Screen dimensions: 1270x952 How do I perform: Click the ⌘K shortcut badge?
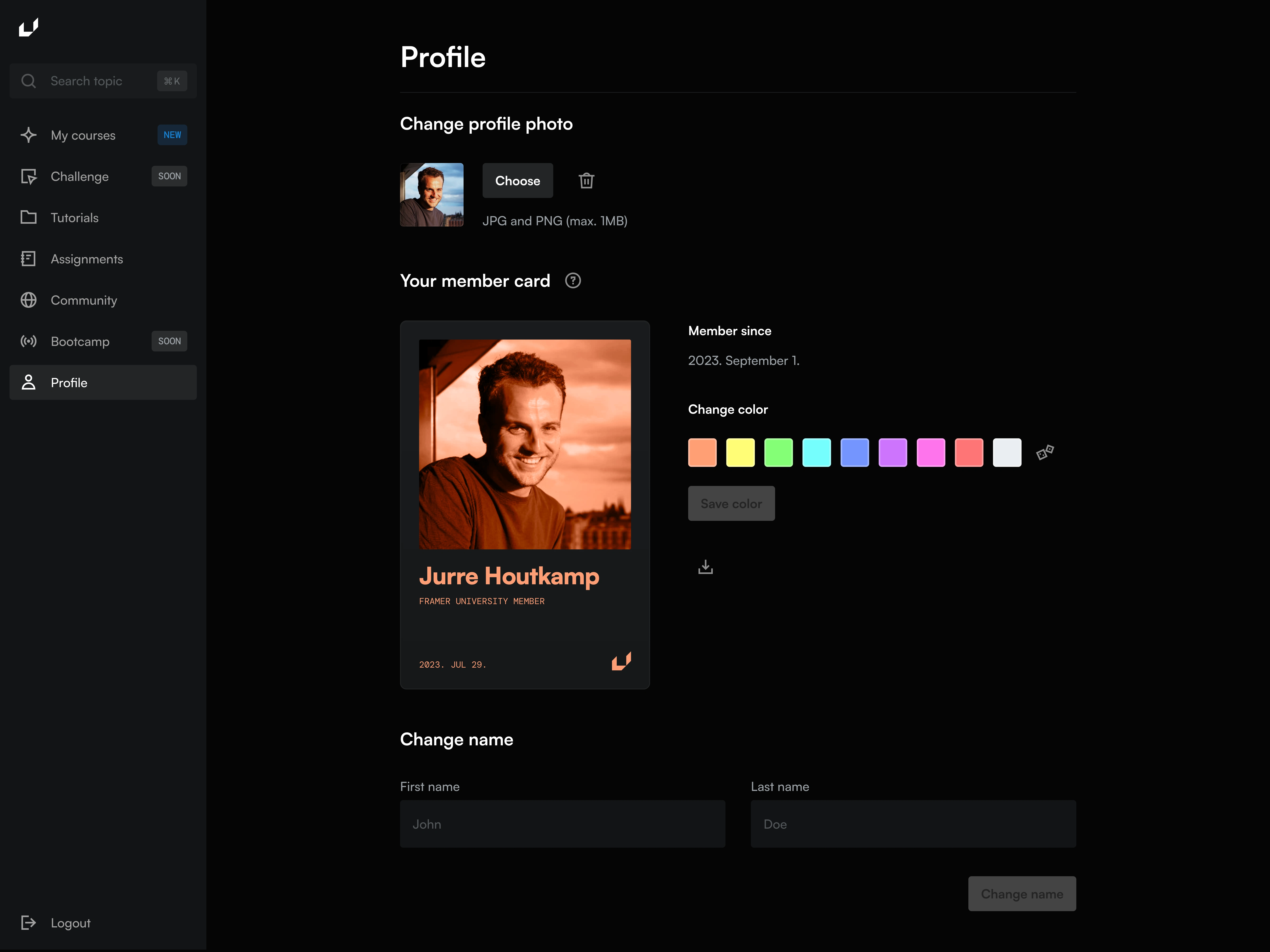tap(172, 81)
